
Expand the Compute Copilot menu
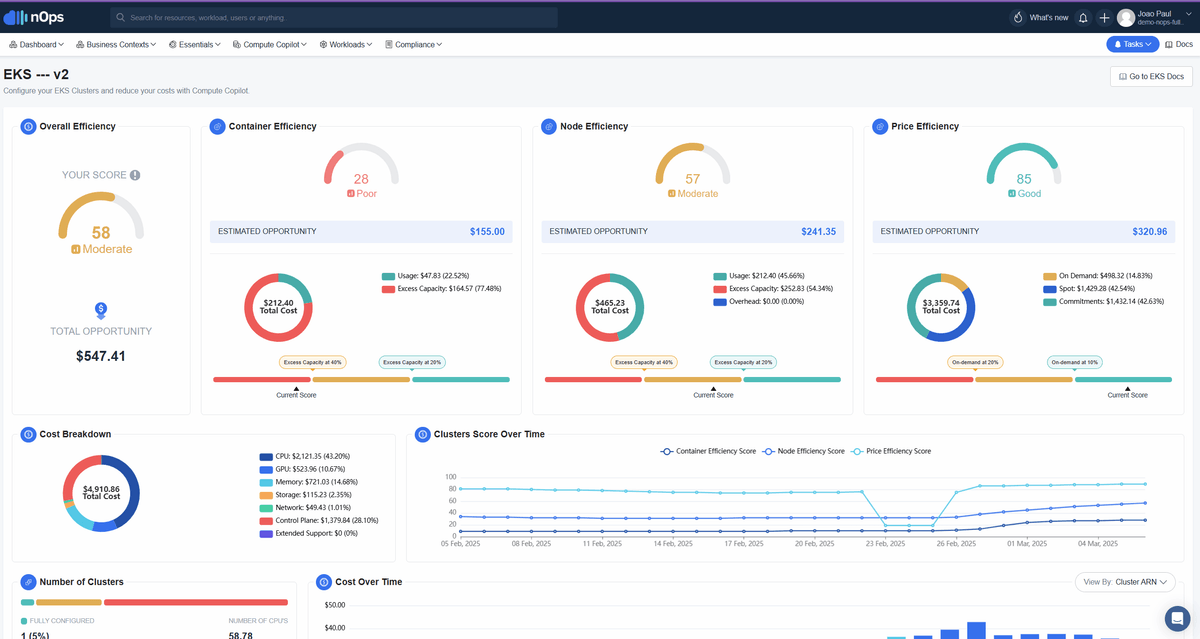click(x=272, y=45)
